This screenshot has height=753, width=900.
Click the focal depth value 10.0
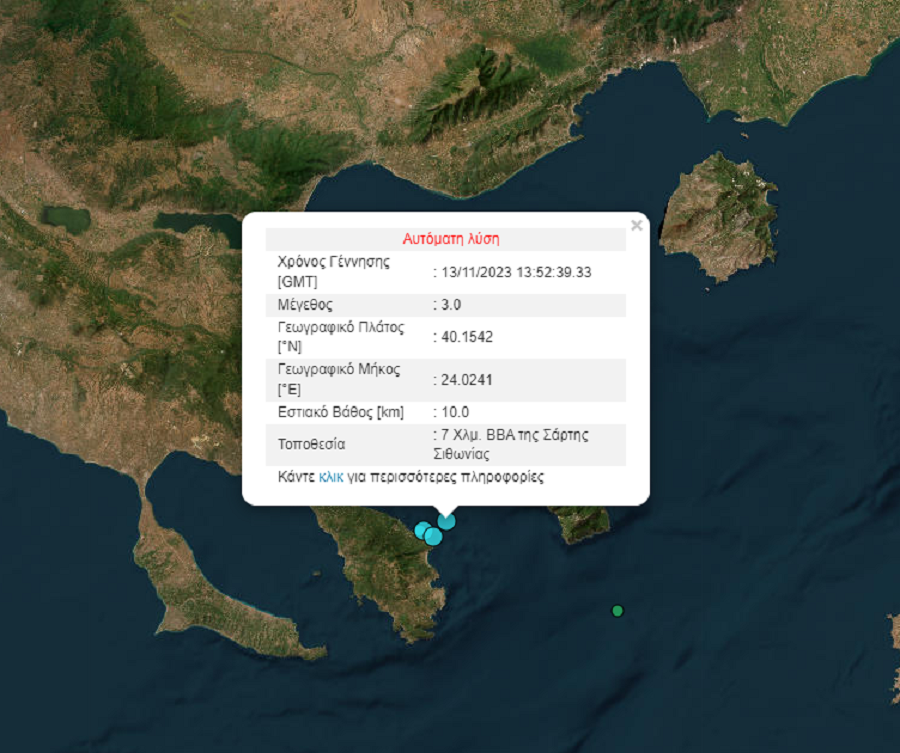coord(455,412)
